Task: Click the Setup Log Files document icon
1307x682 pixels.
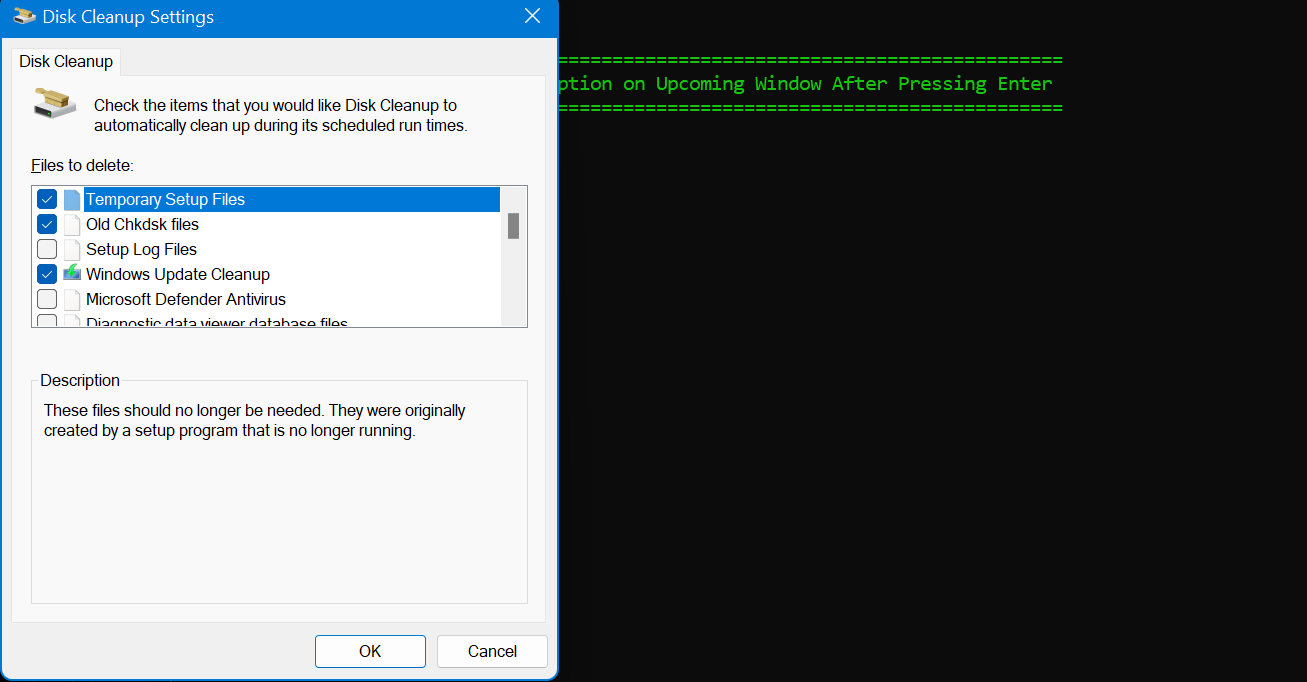Action: (71, 248)
